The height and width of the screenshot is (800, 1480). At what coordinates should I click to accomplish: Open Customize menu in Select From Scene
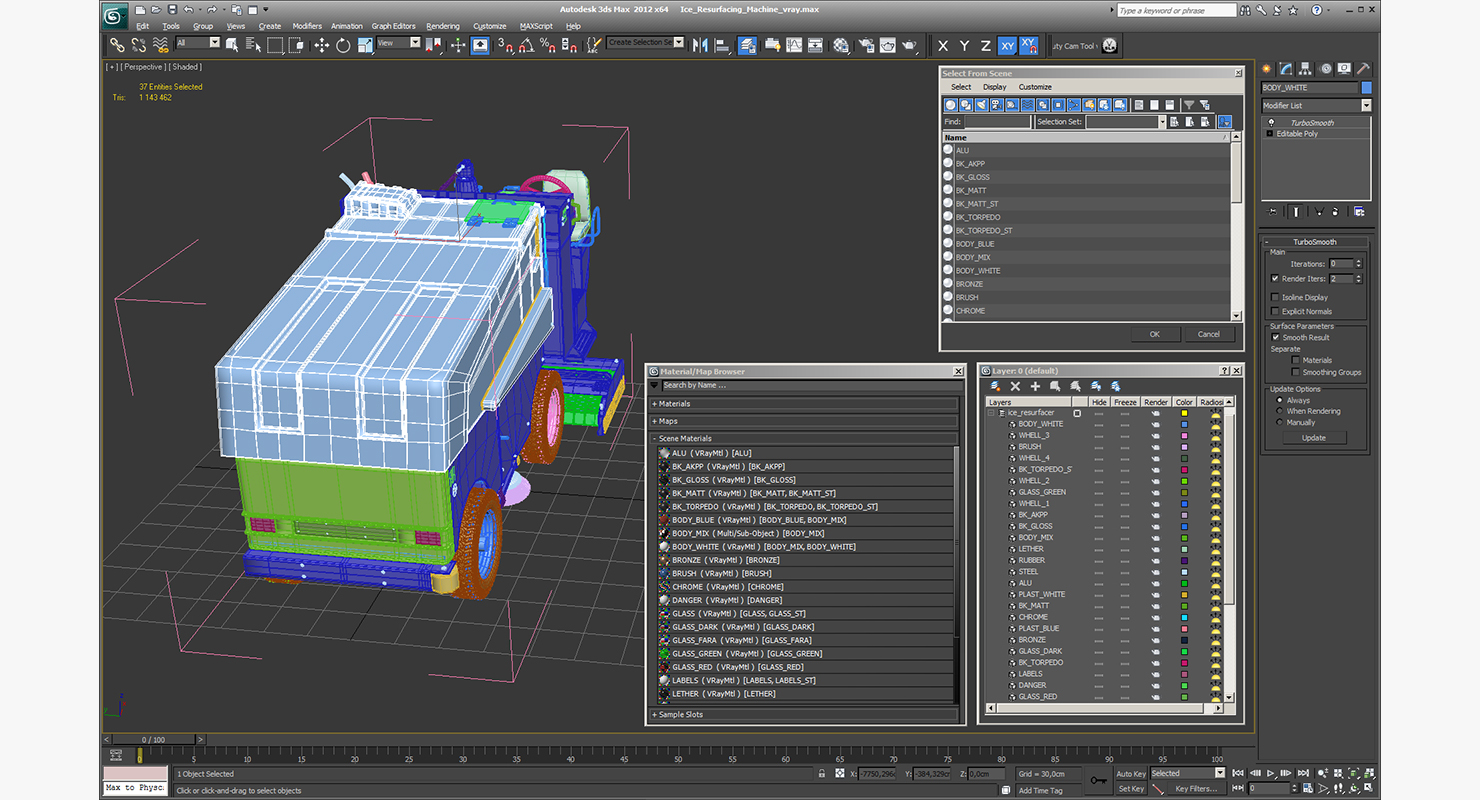pyautogui.click(x=1035, y=87)
